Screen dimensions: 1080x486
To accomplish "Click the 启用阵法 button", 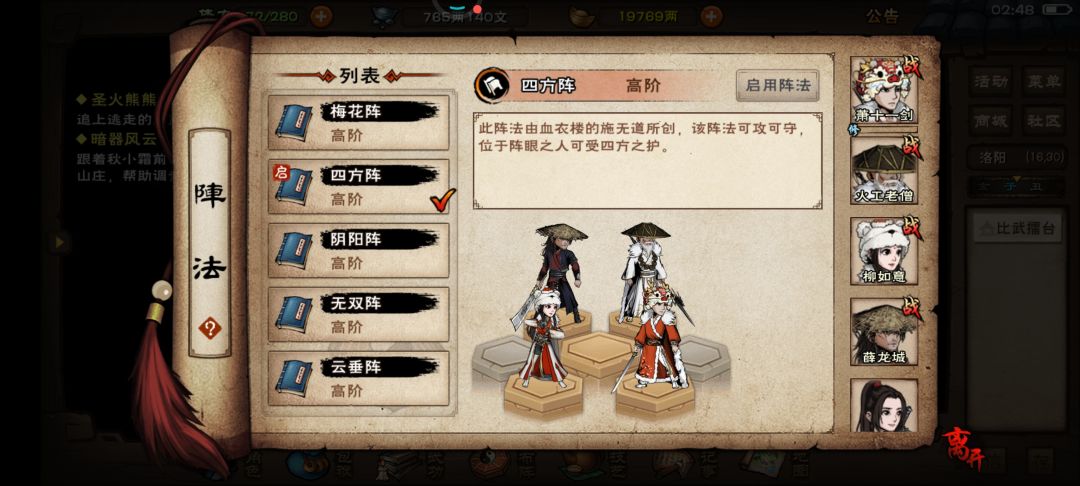I will (x=777, y=85).
